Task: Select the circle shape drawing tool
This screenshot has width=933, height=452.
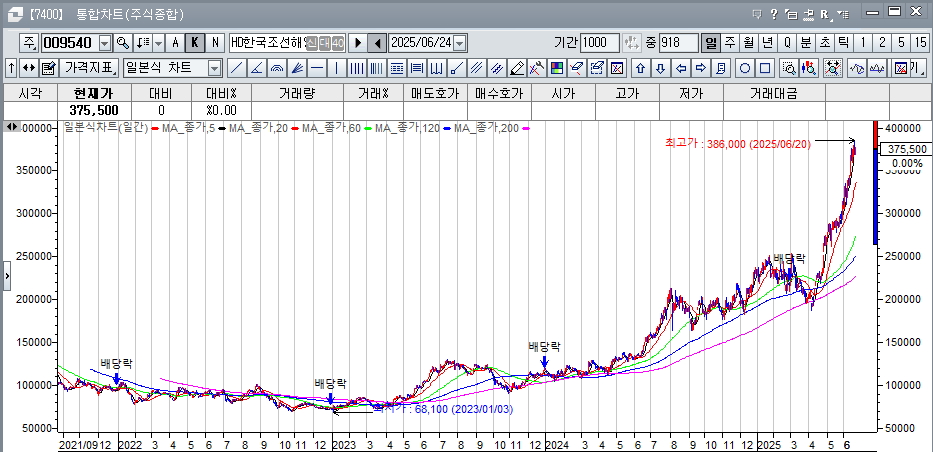Action: coord(745,68)
